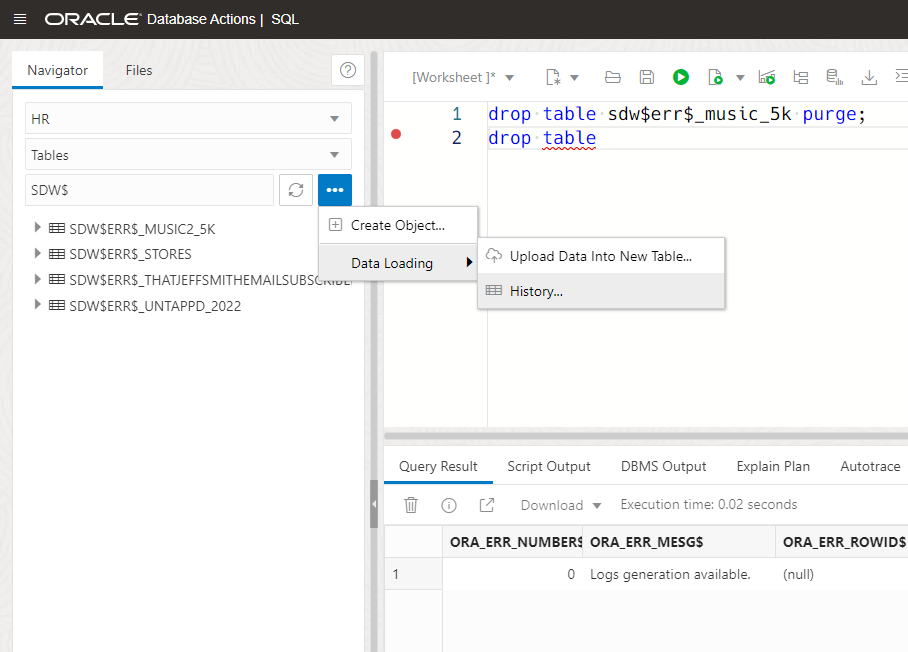This screenshot has width=908, height=652.
Task: Create a new worksheet file icon
Action: 553,77
